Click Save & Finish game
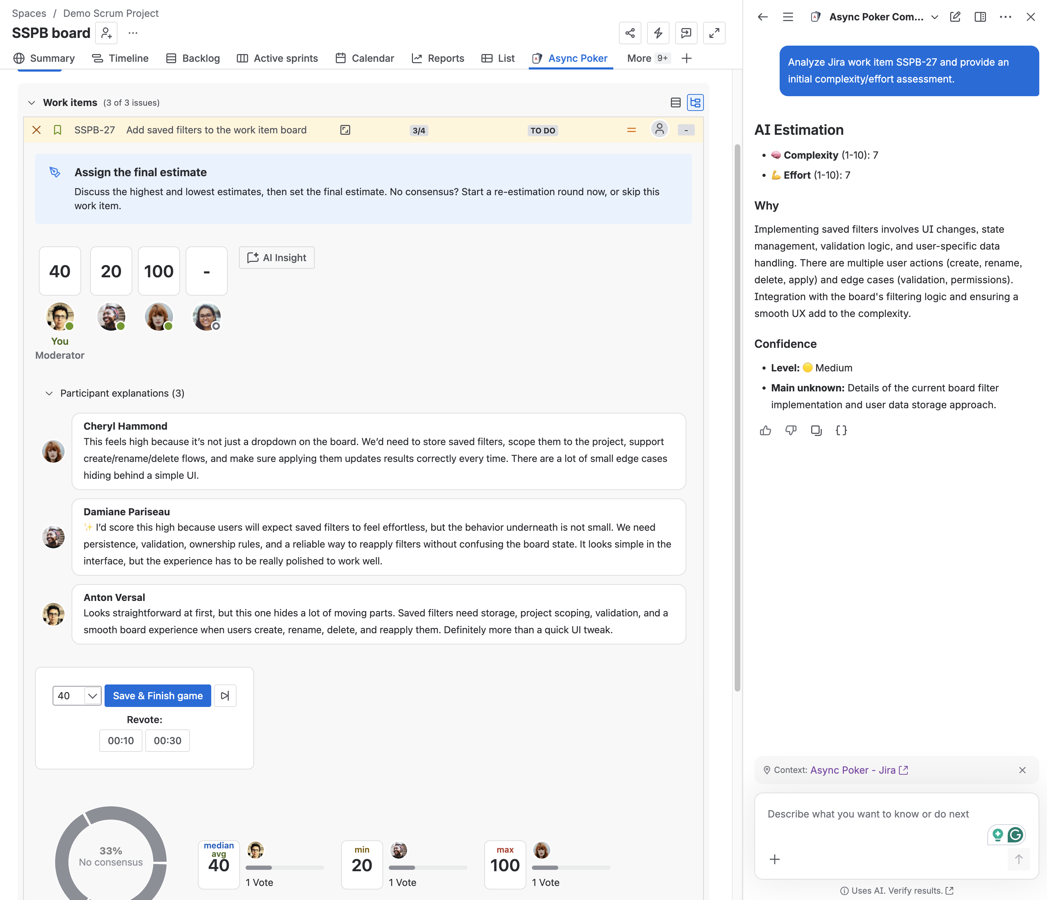This screenshot has width=1047, height=900. pyautogui.click(x=157, y=695)
